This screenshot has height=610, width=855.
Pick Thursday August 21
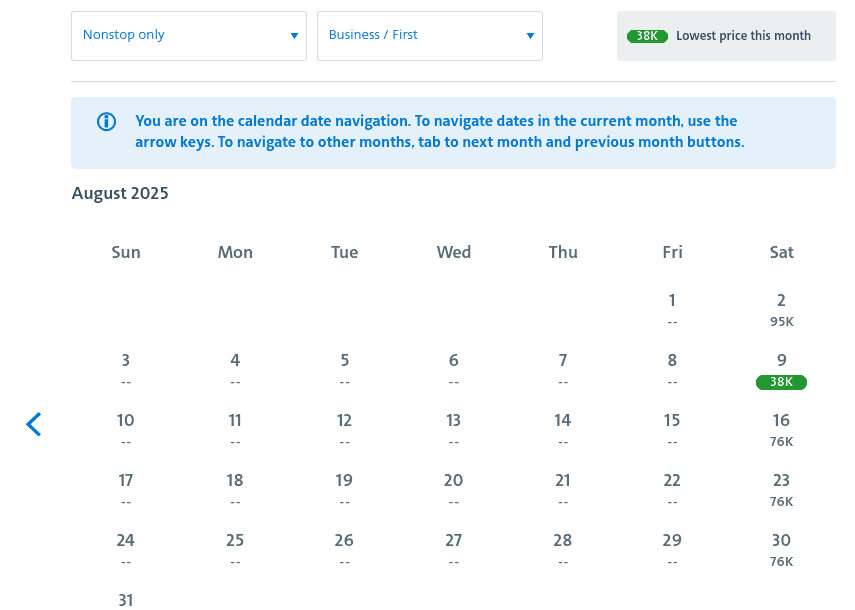click(x=563, y=489)
